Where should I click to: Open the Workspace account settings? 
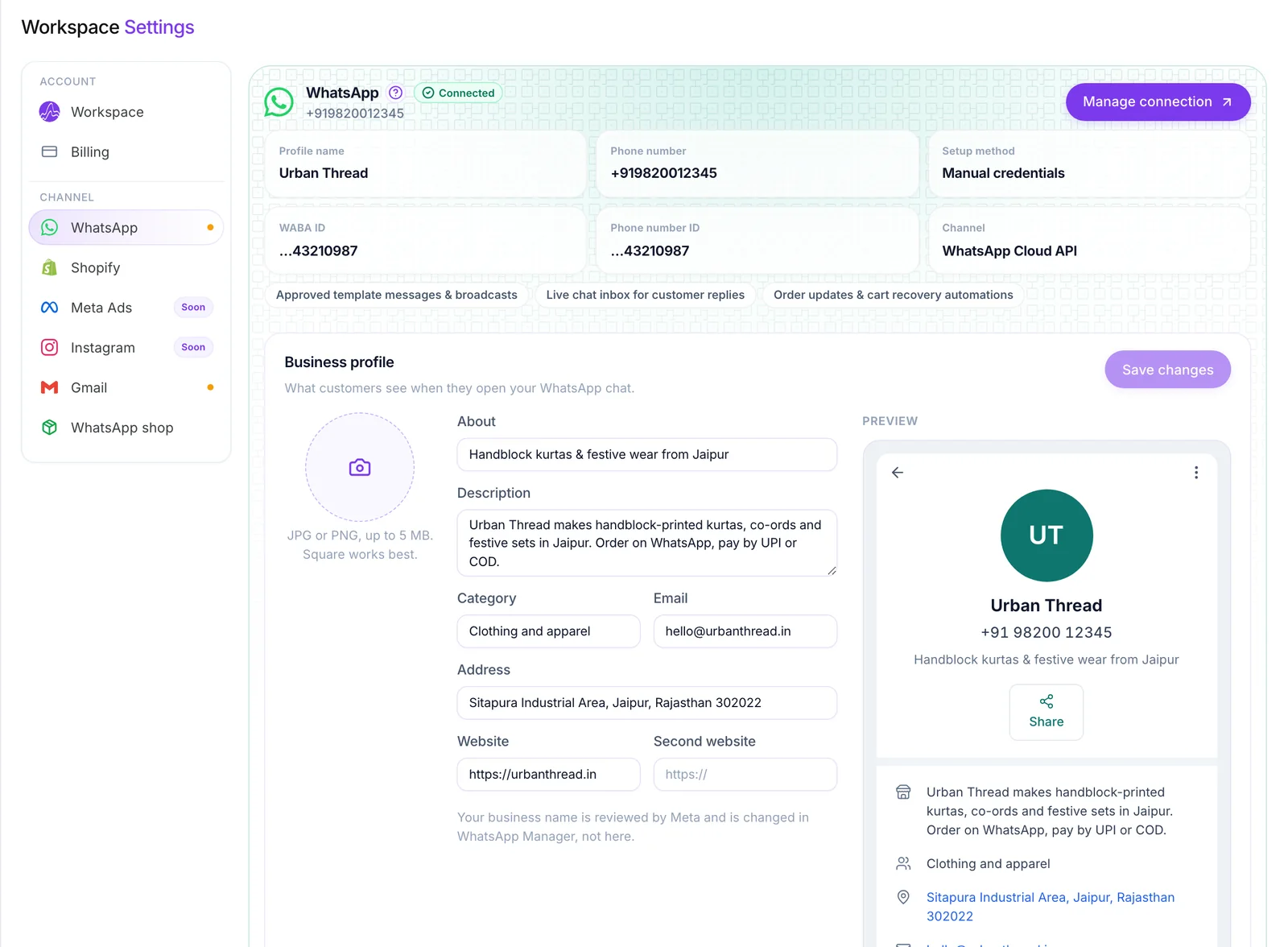(126, 112)
